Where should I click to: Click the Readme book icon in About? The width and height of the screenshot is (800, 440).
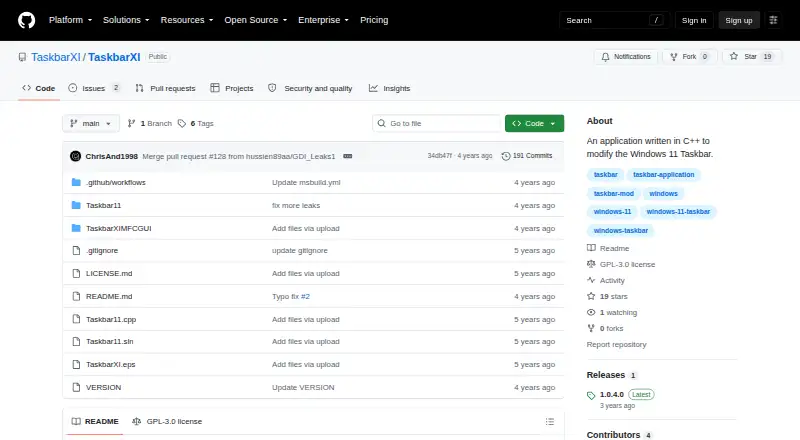(591, 248)
